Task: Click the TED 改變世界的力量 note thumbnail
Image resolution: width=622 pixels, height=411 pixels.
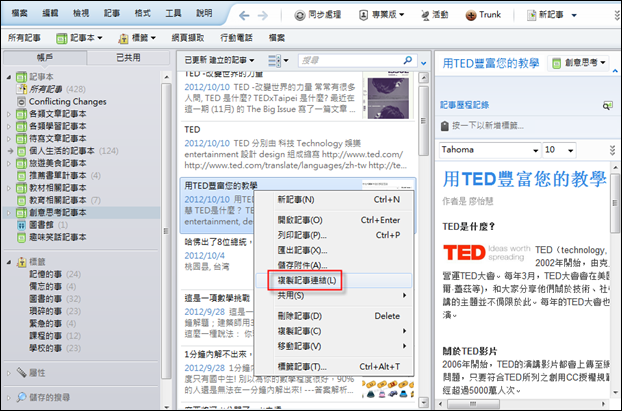Action: [x=388, y=95]
